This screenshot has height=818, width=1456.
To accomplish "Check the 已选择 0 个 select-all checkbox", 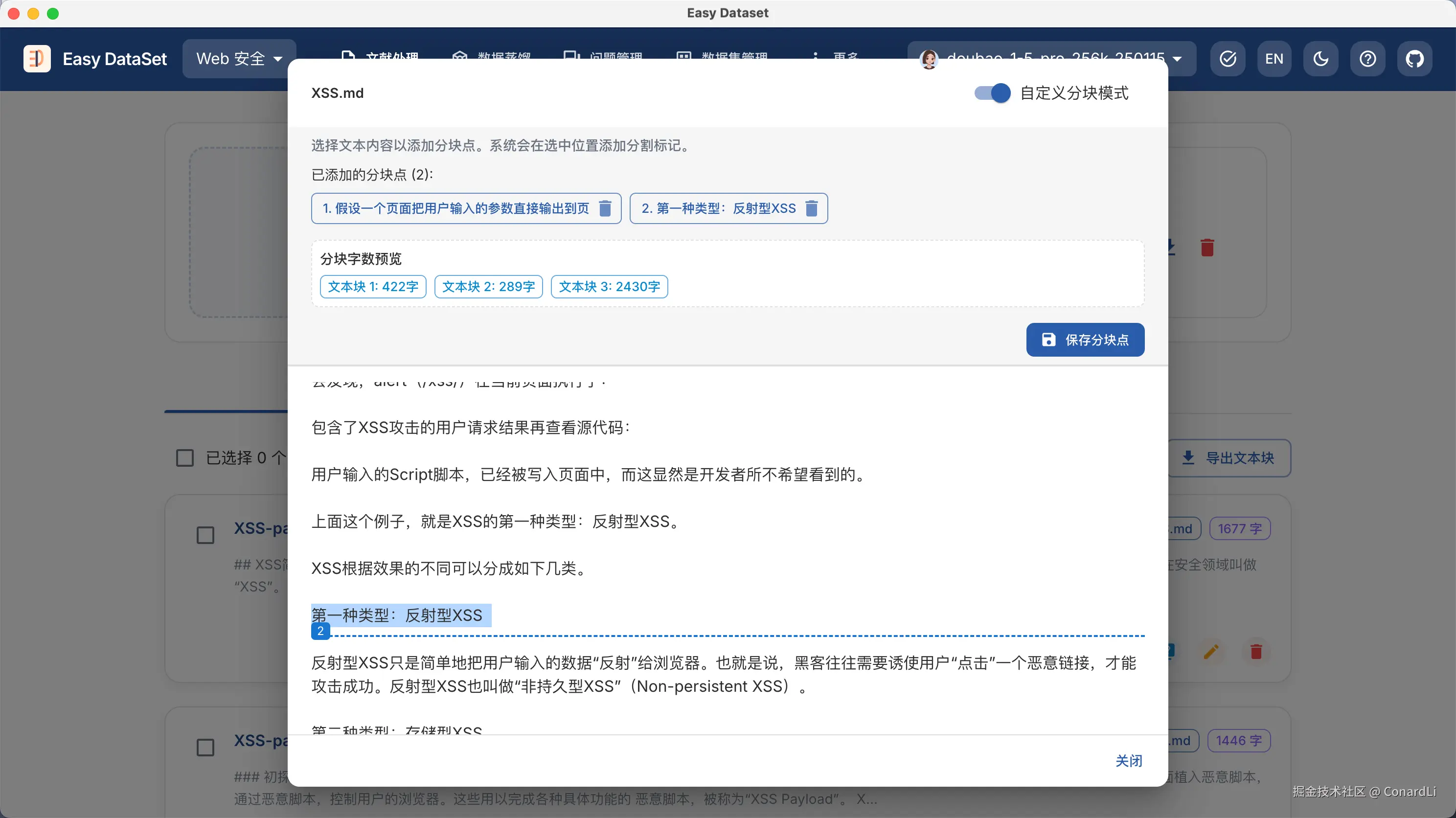I will (x=185, y=458).
